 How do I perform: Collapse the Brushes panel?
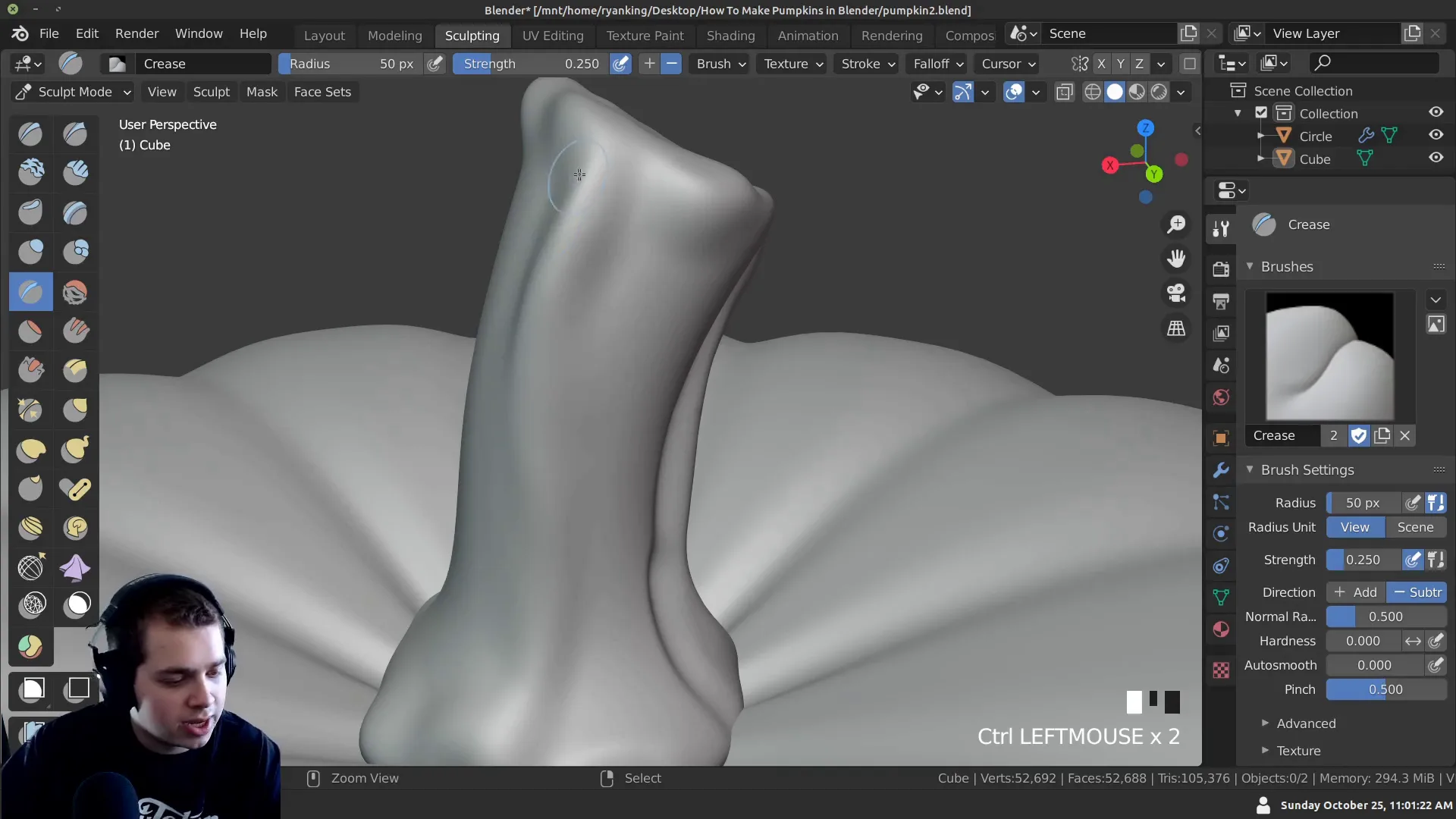click(x=1250, y=266)
